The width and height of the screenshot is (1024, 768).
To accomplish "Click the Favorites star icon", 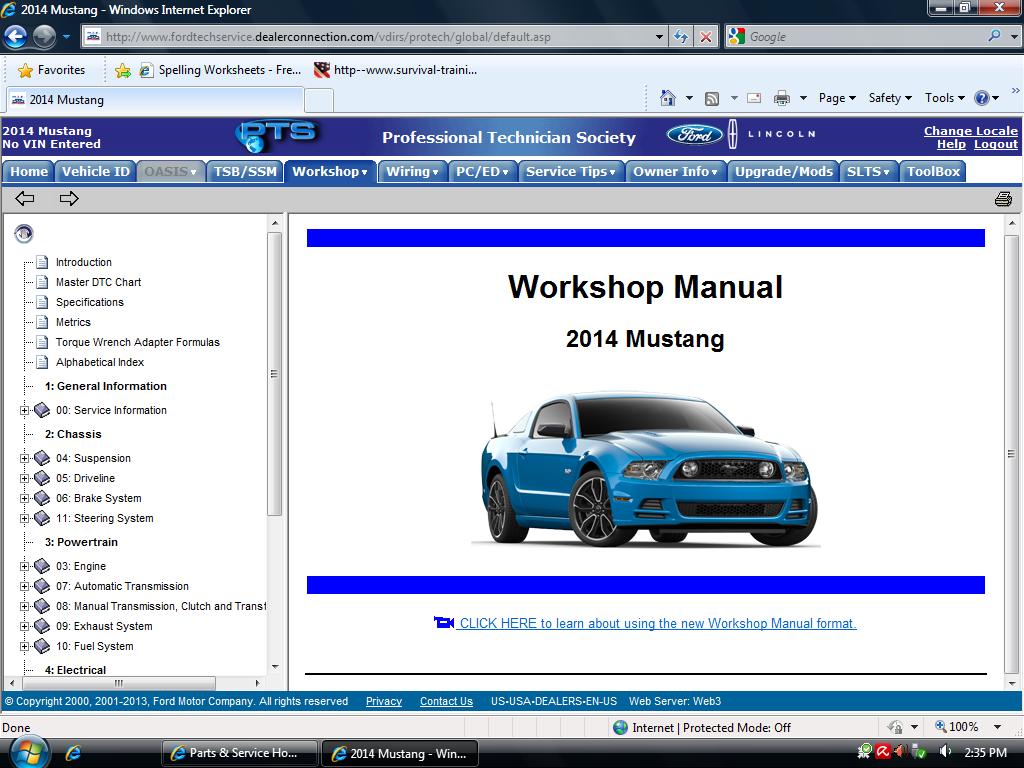I will click(x=25, y=70).
